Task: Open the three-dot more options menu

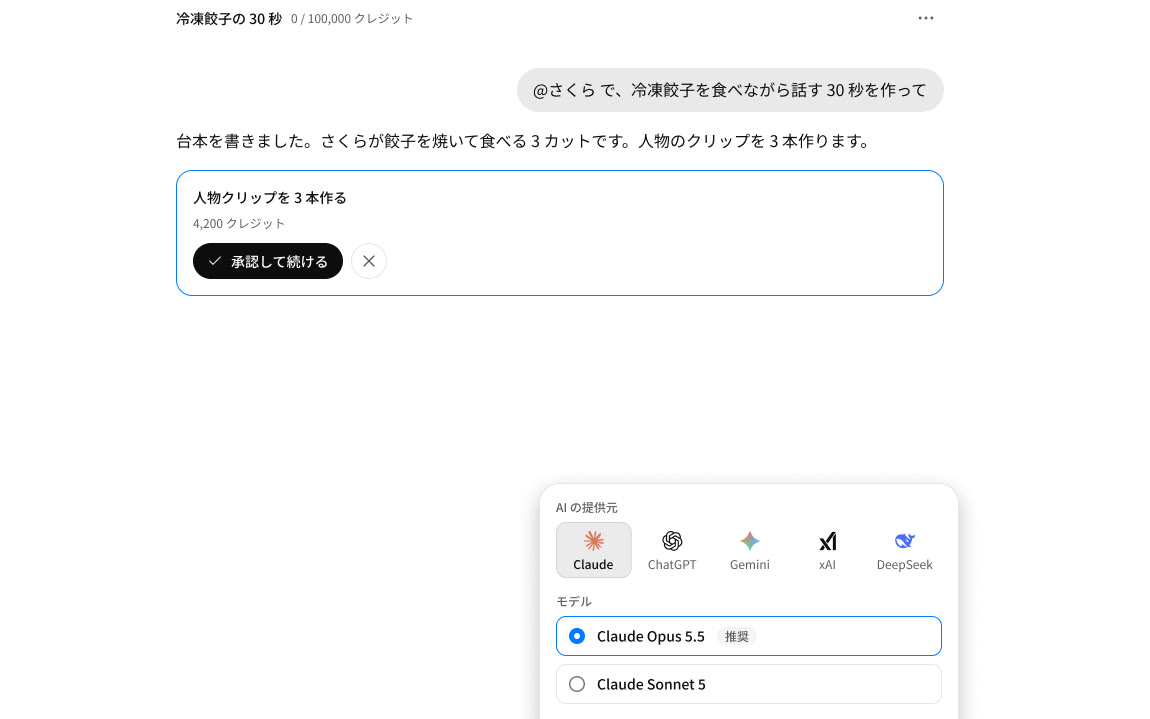Action: pyautogui.click(x=926, y=18)
